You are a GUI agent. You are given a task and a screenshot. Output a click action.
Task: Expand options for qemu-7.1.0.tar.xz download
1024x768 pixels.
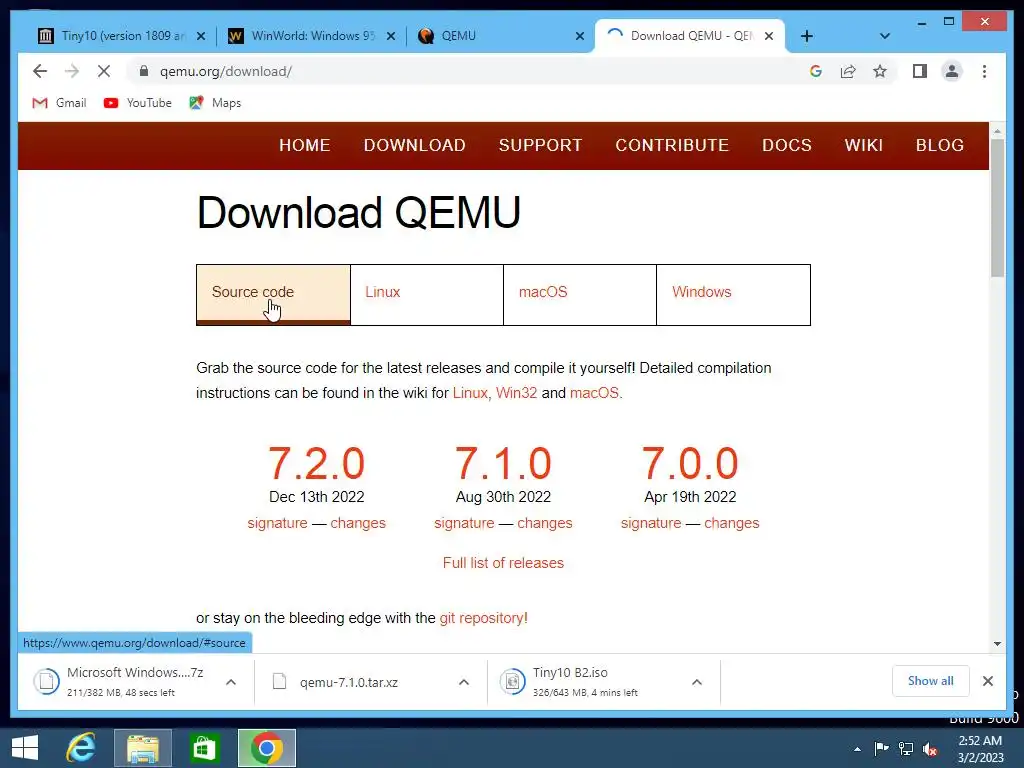[464, 682]
